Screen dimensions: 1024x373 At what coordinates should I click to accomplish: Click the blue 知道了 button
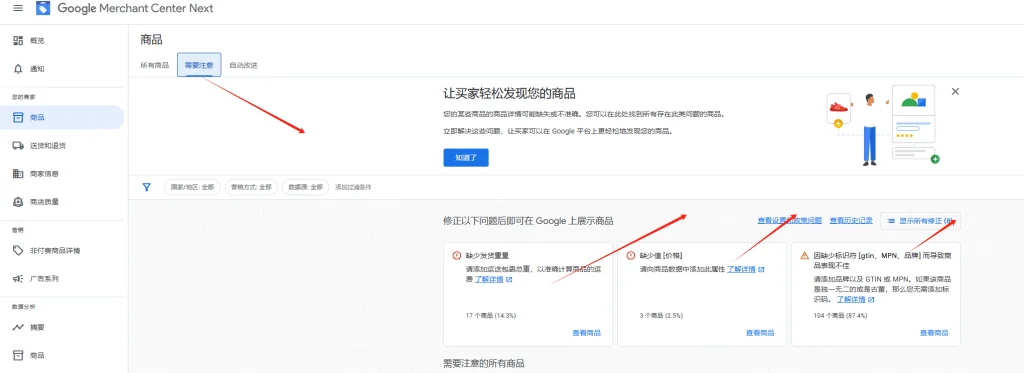tap(466, 157)
